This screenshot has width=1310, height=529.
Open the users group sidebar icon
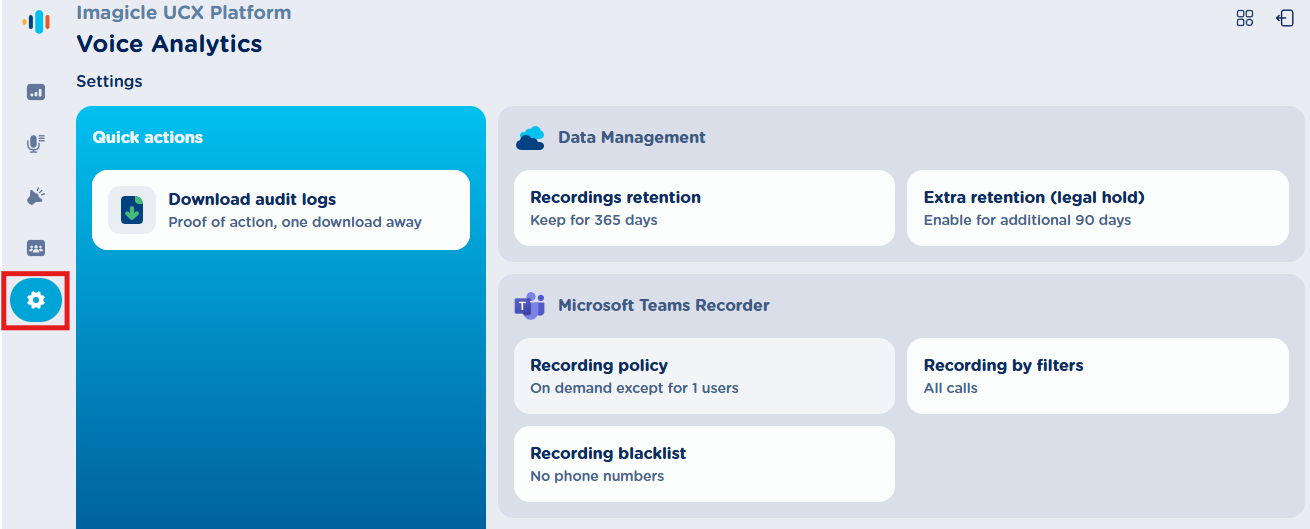coord(36,248)
